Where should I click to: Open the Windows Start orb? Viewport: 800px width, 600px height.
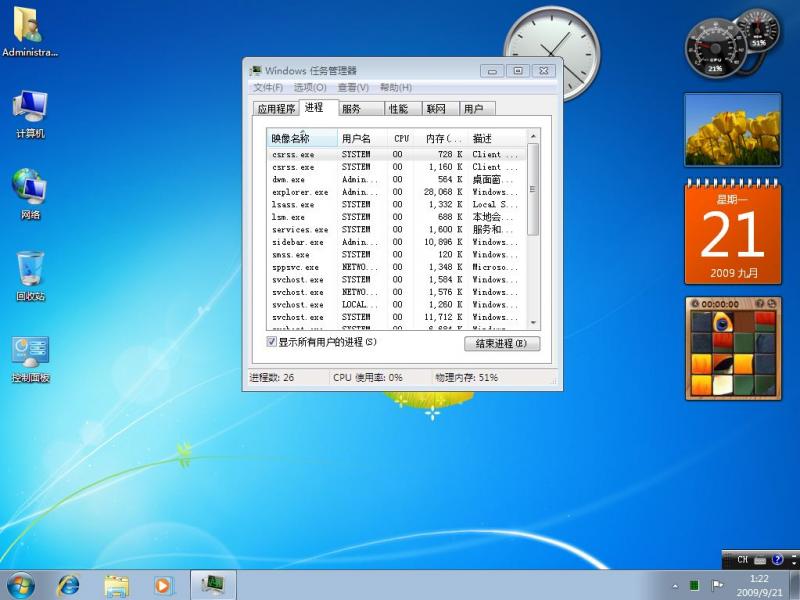point(20,585)
